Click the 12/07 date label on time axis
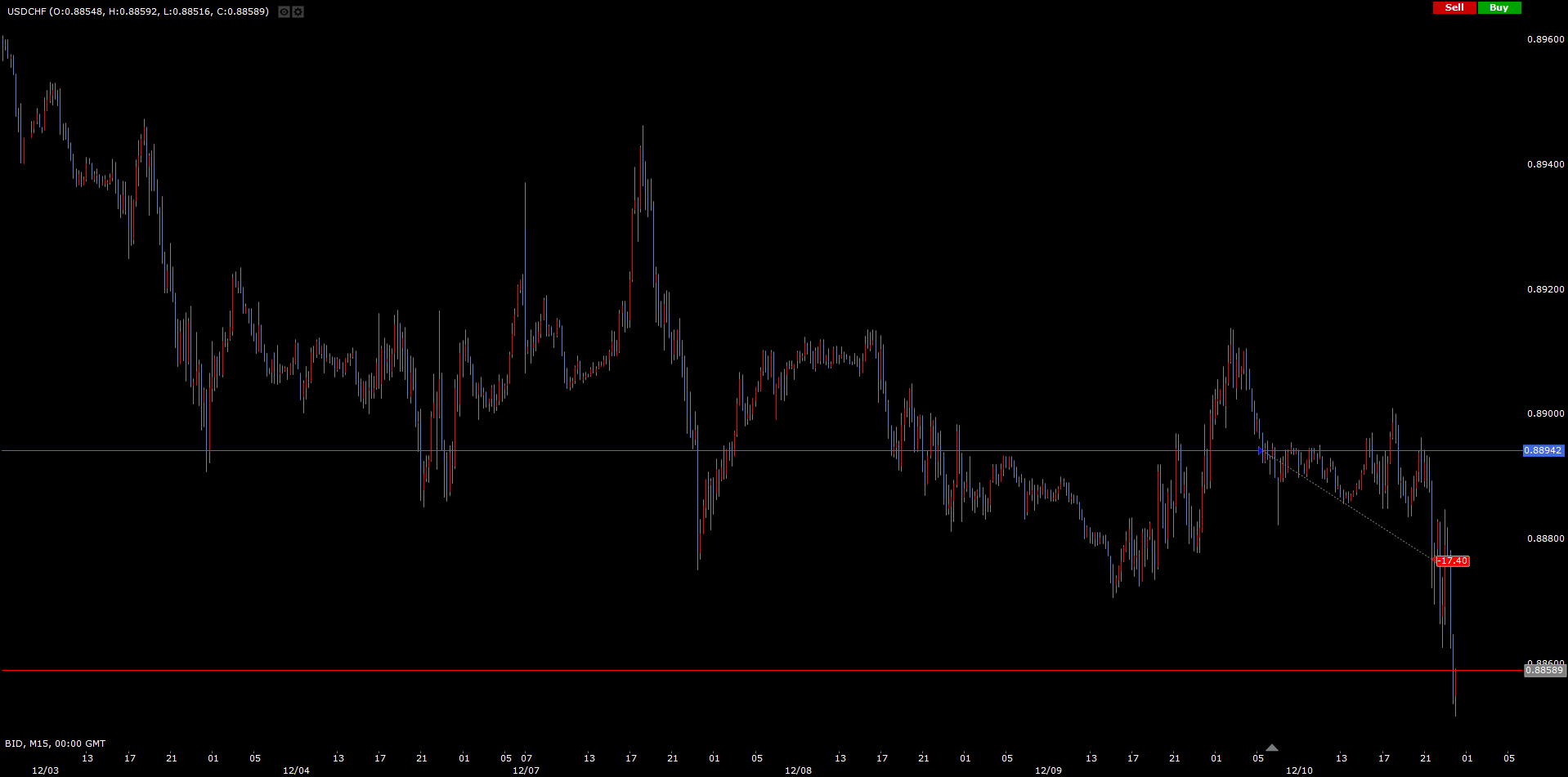1568x777 pixels. (526, 770)
